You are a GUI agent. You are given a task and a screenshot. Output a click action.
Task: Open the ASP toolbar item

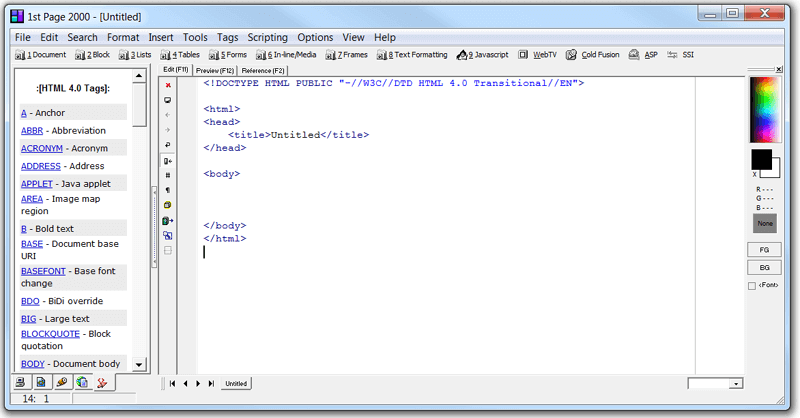(643, 55)
